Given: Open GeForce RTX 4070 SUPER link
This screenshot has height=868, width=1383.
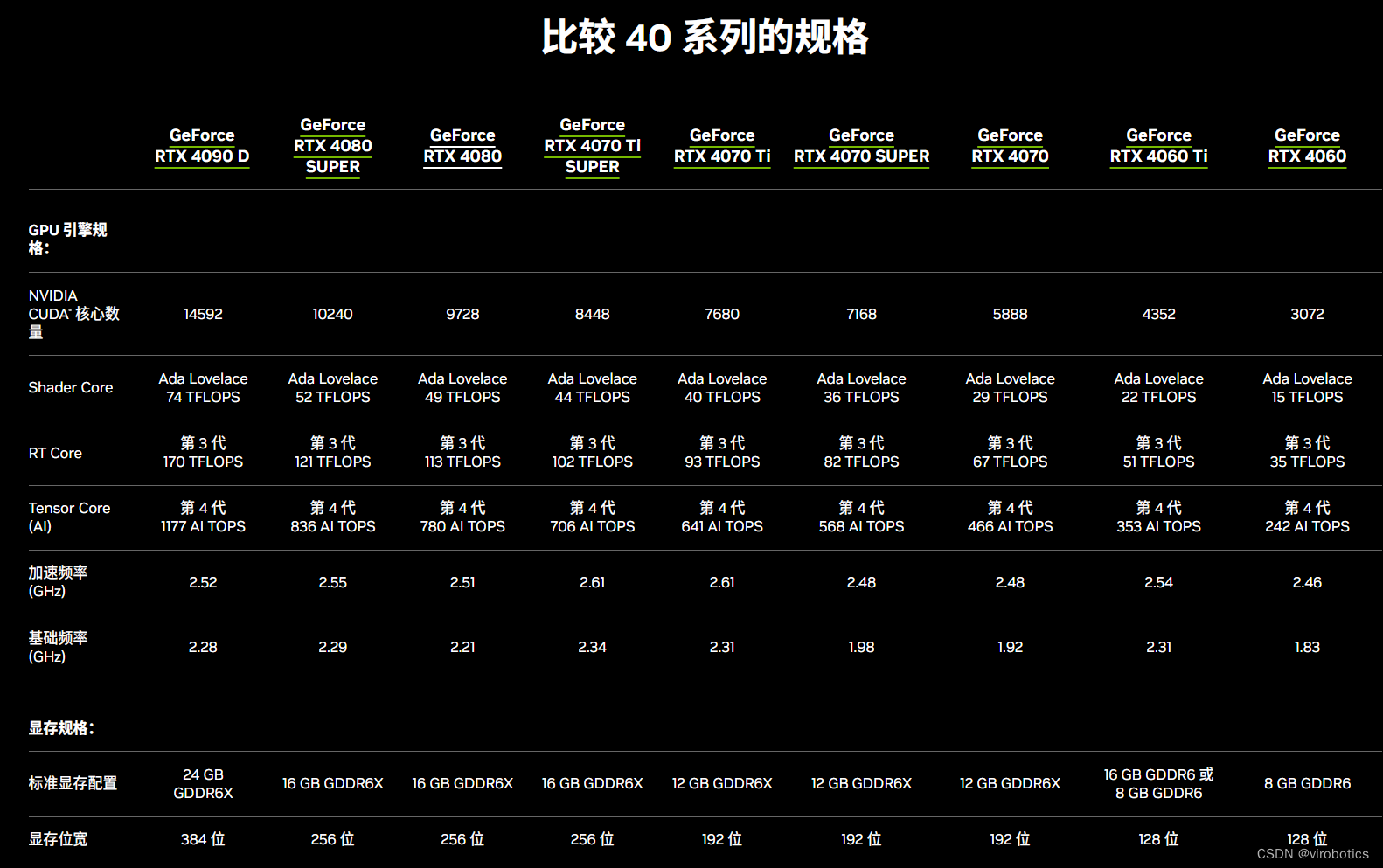Looking at the screenshot, I should [862, 146].
